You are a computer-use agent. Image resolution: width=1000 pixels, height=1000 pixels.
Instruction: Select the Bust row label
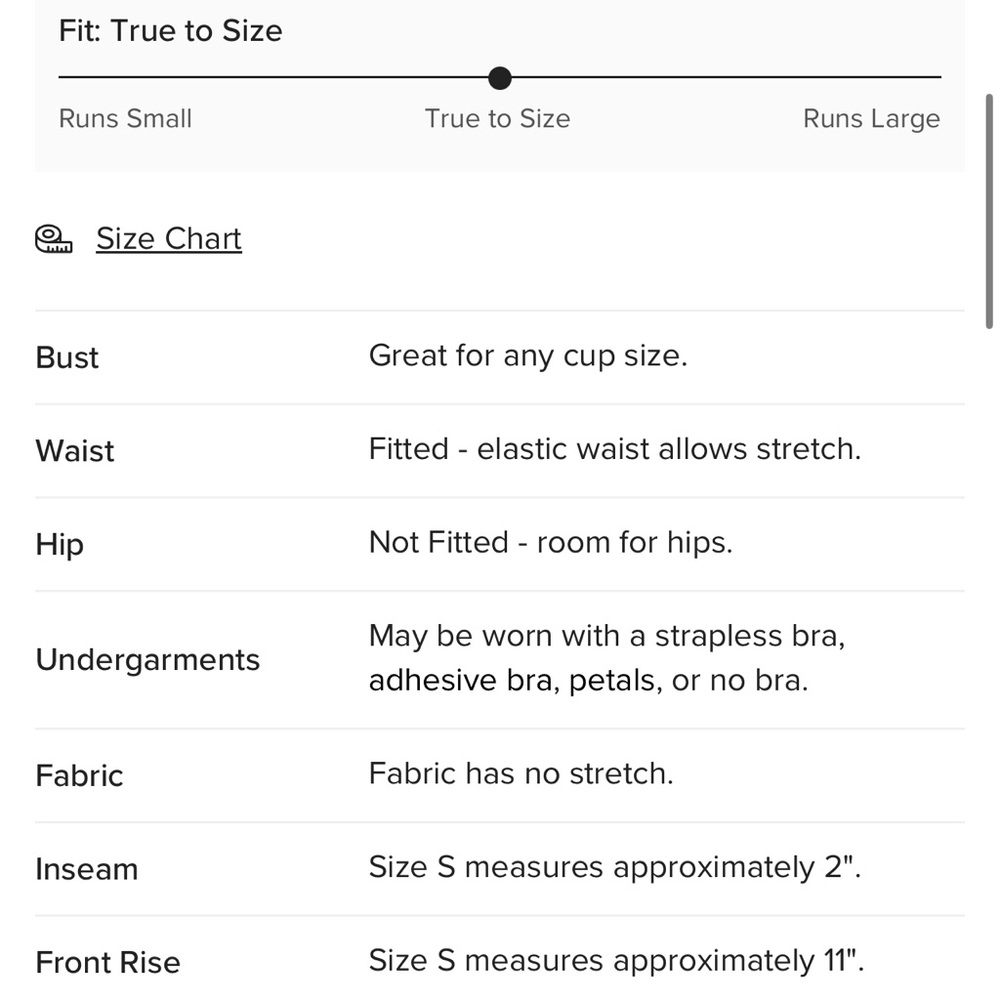point(67,357)
